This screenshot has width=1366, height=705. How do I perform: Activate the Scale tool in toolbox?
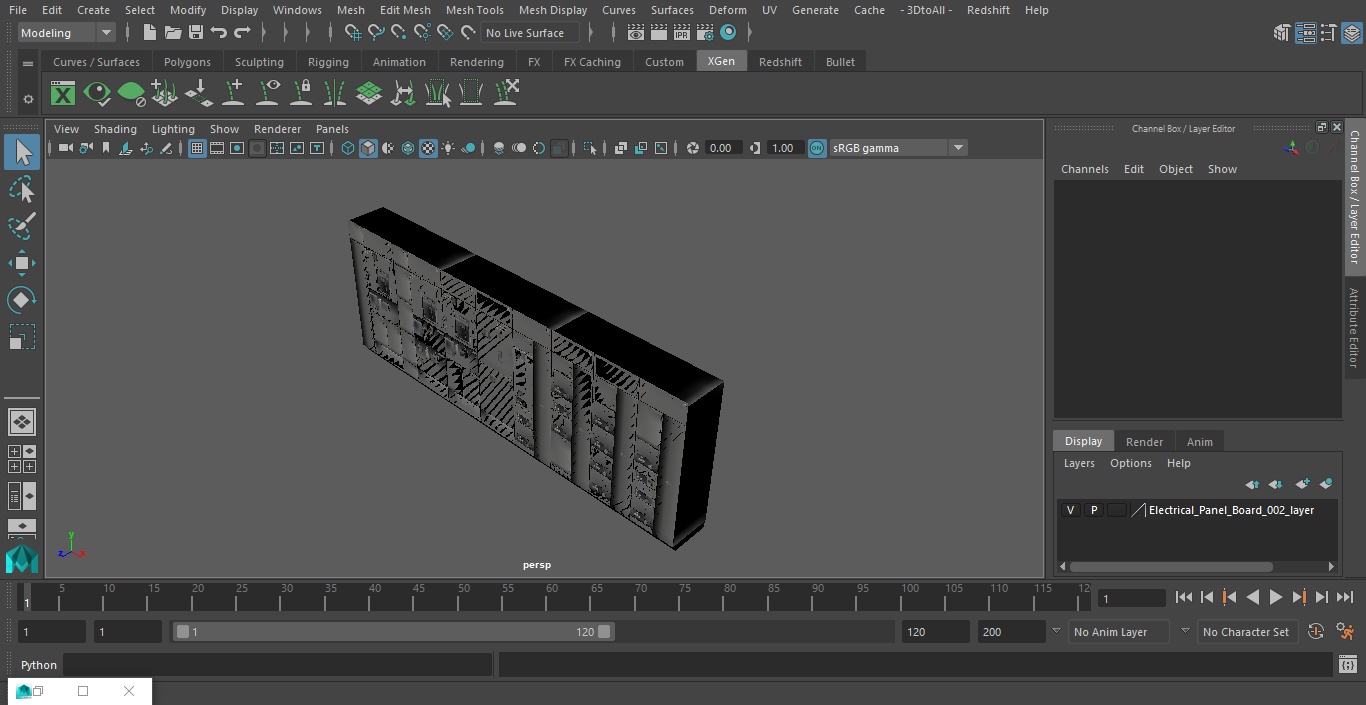pyautogui.click(x=22, y=337)
